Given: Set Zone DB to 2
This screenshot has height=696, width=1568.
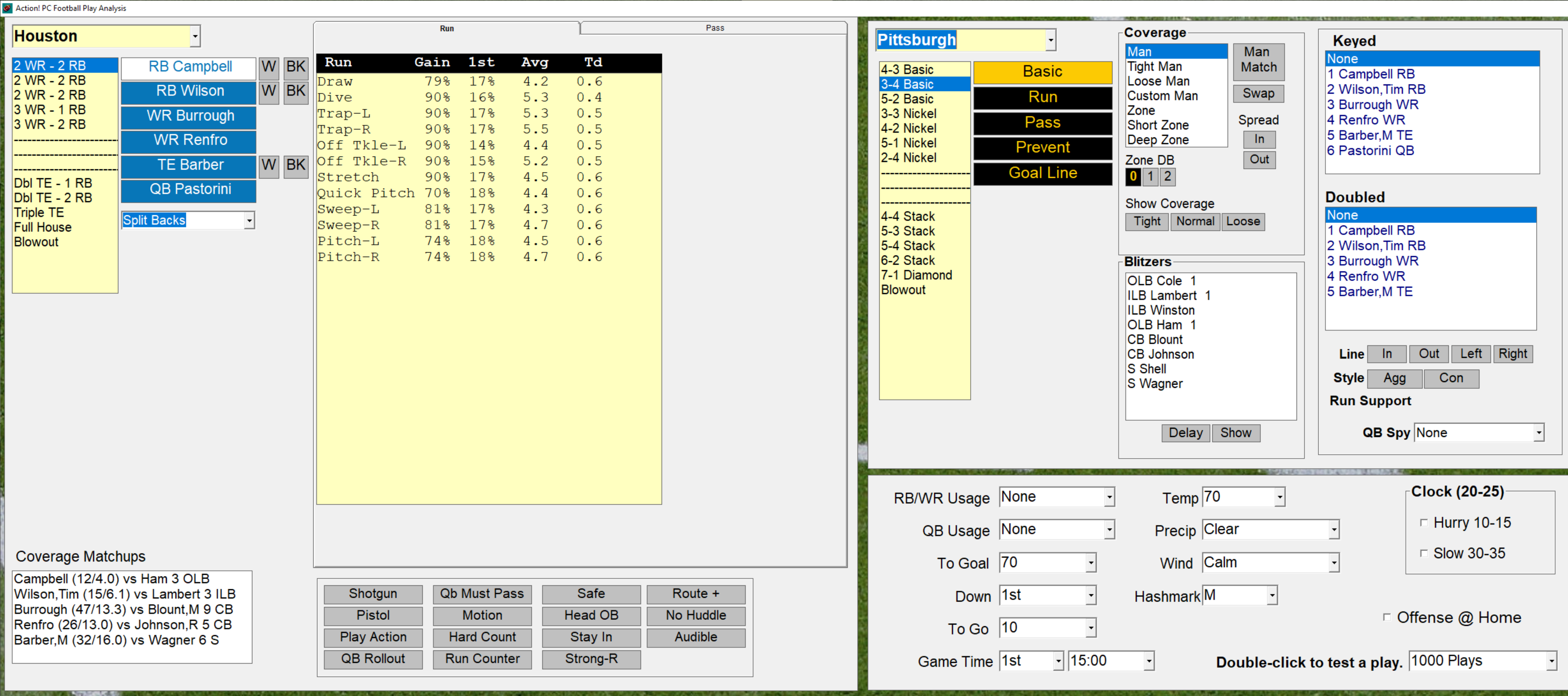Looking at the screenshot, I should point(1167,177).
